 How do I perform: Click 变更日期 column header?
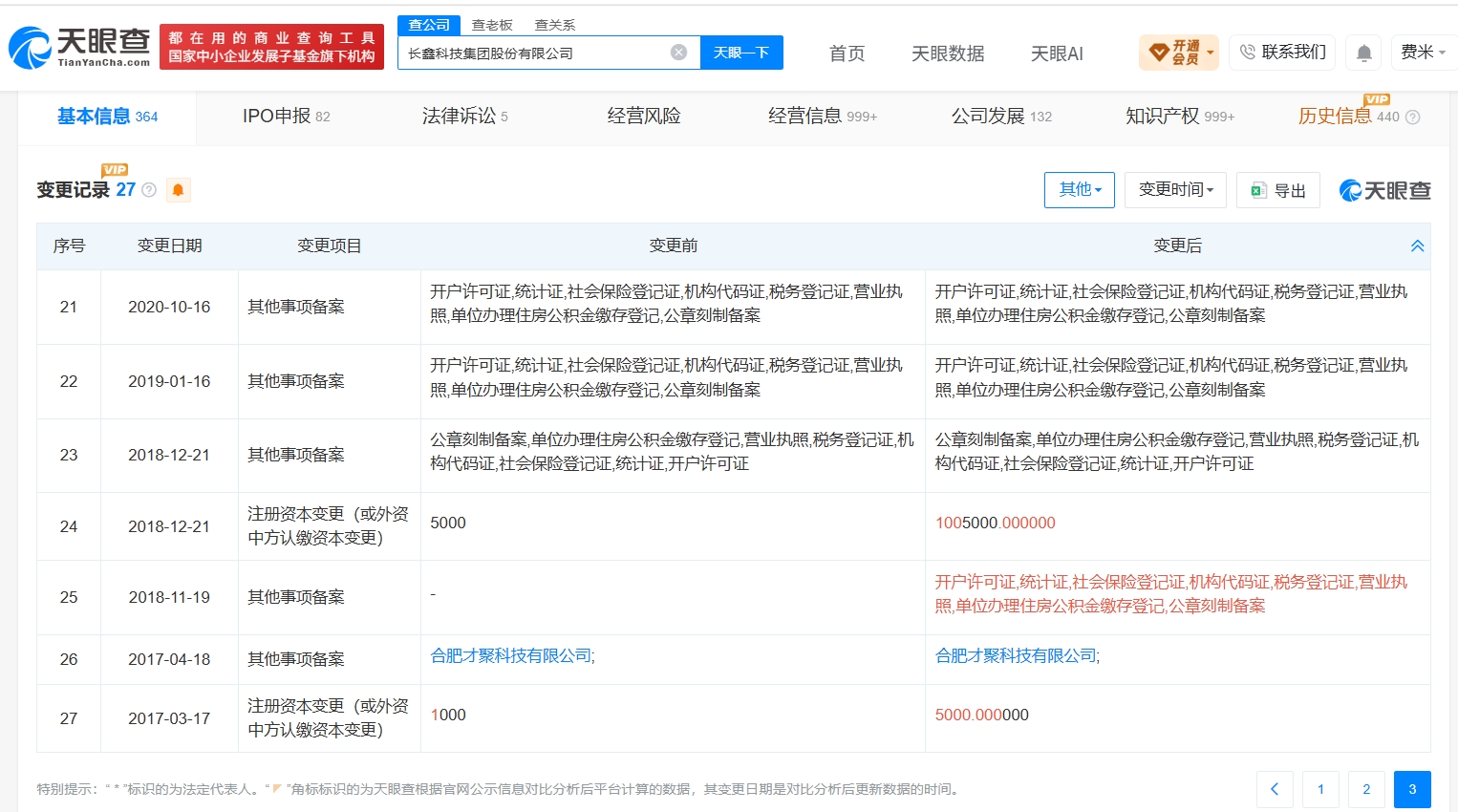(169, 246)
